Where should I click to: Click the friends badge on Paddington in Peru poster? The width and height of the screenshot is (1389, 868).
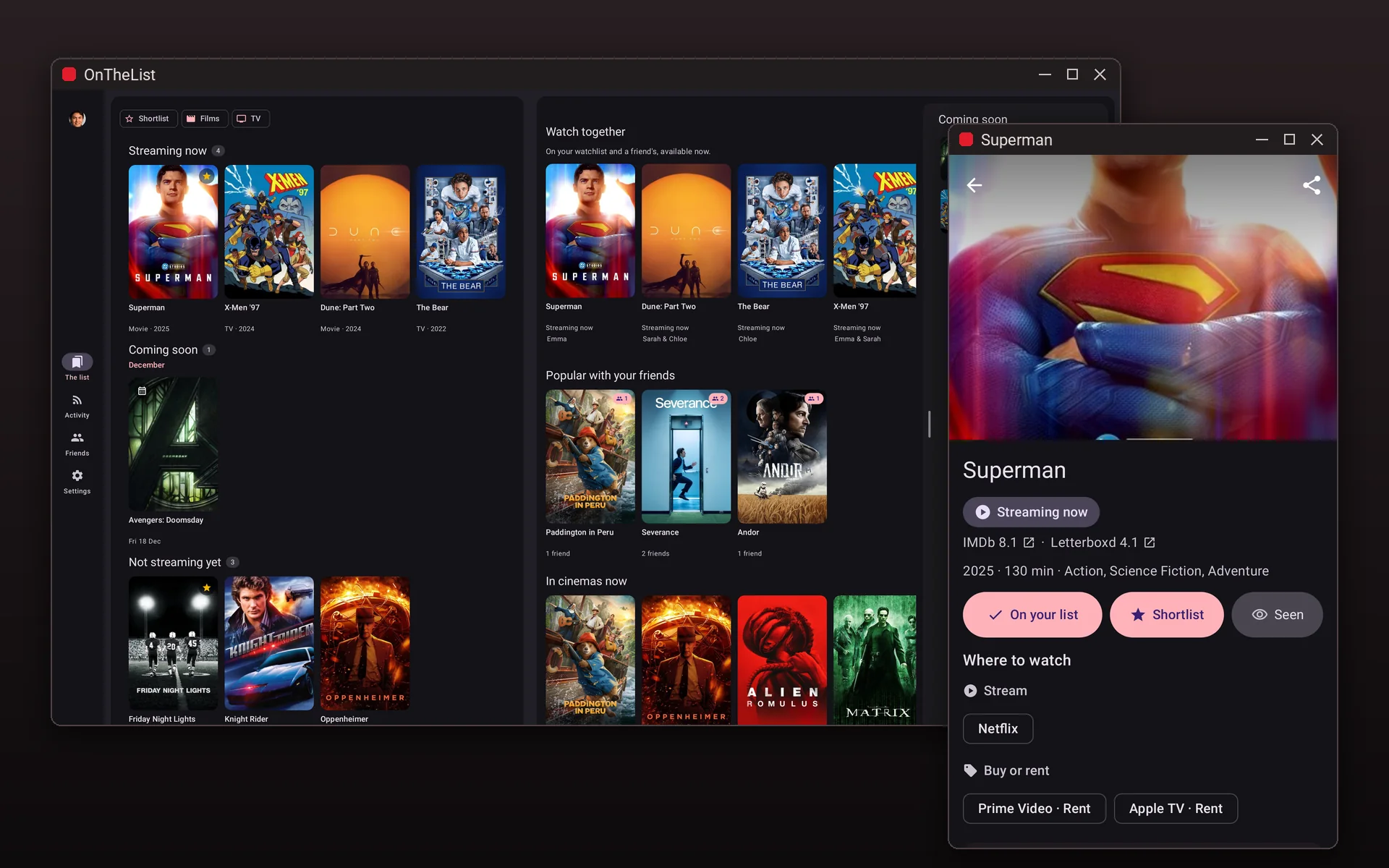622,399
